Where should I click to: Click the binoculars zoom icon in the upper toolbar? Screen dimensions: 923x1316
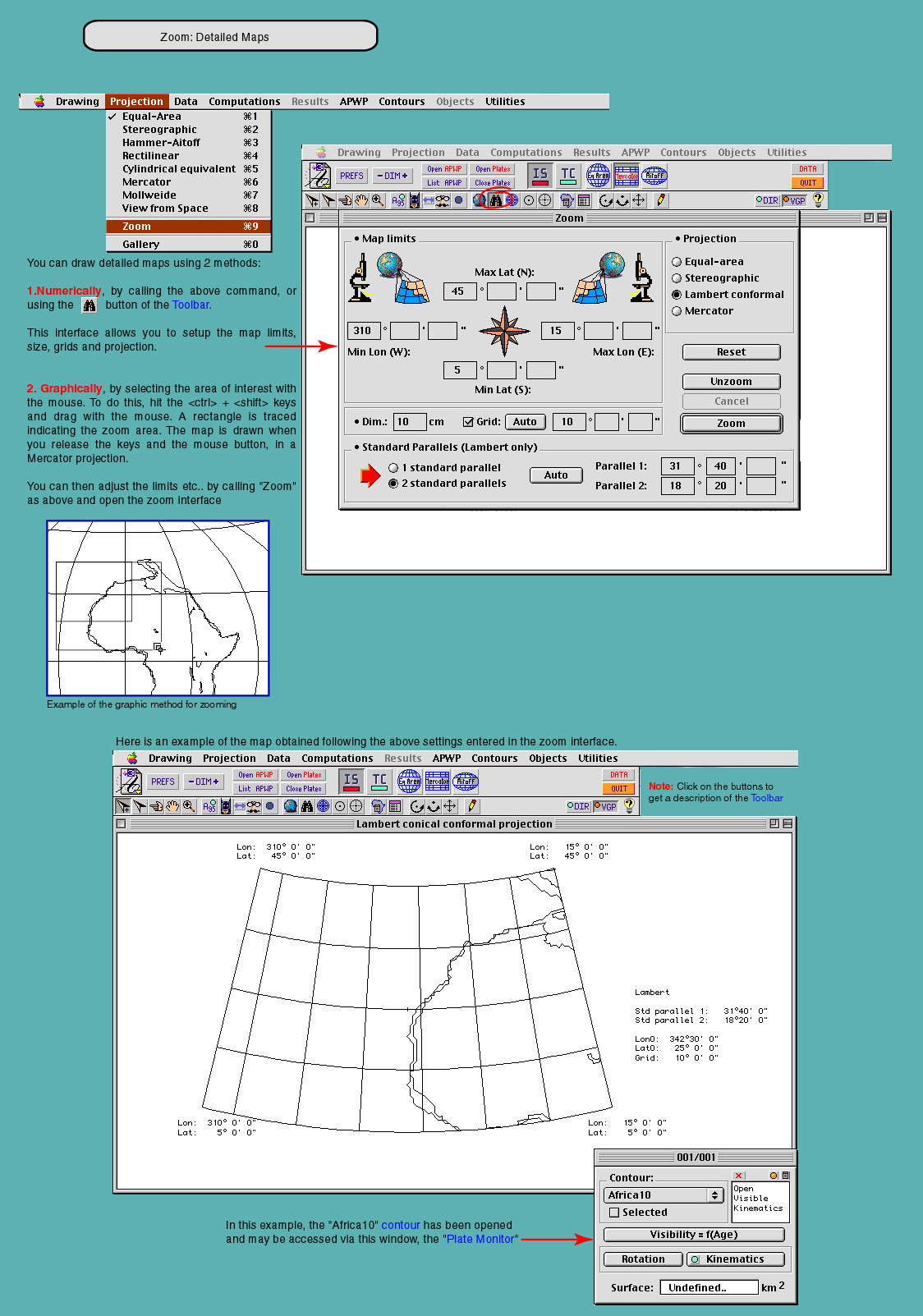click(495, 199)
